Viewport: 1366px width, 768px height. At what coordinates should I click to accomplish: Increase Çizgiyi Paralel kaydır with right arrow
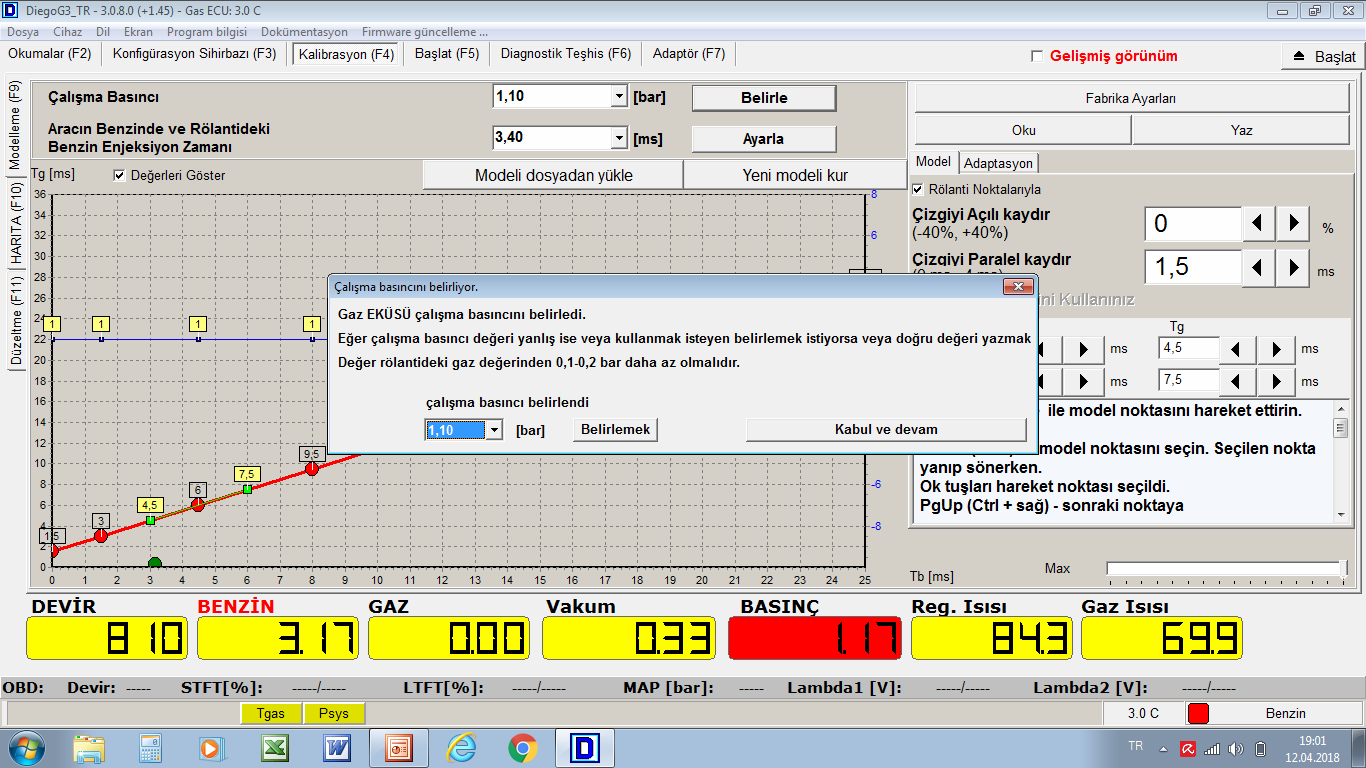pos(1293,267)
